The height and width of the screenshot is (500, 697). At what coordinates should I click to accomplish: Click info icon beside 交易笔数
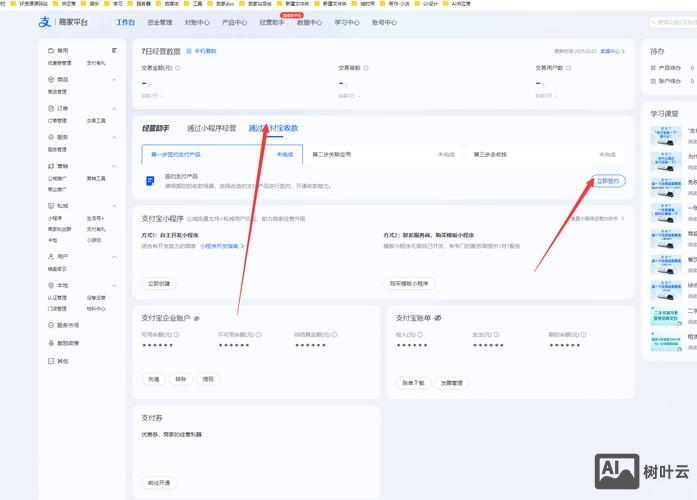(366, 68)
